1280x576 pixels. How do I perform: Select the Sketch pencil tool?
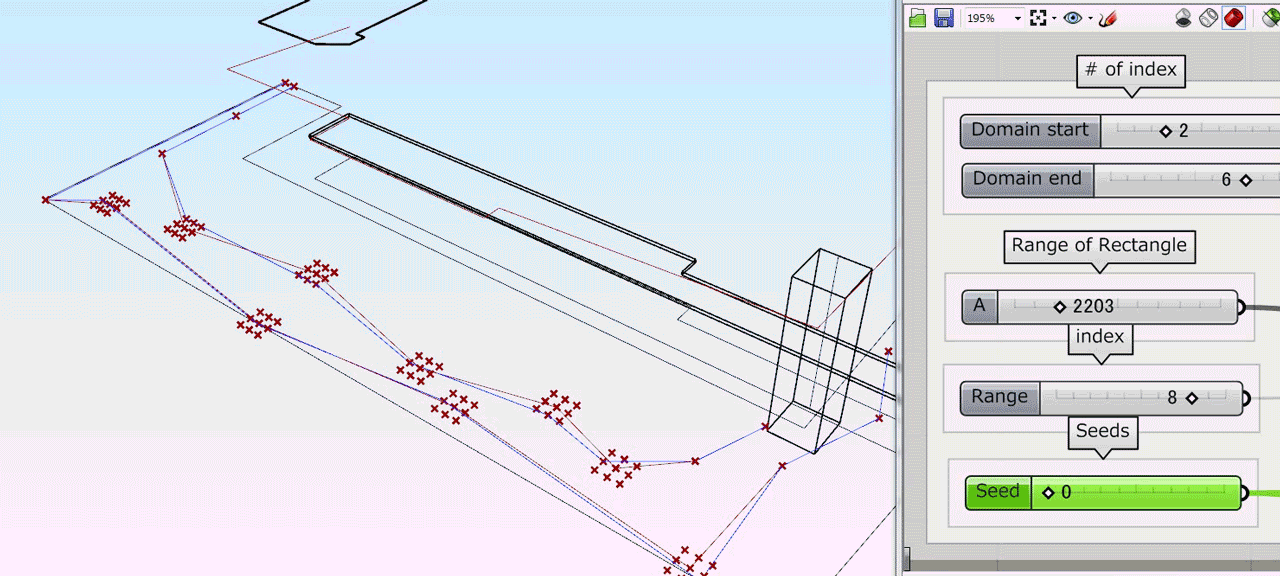pos(1107,18)
